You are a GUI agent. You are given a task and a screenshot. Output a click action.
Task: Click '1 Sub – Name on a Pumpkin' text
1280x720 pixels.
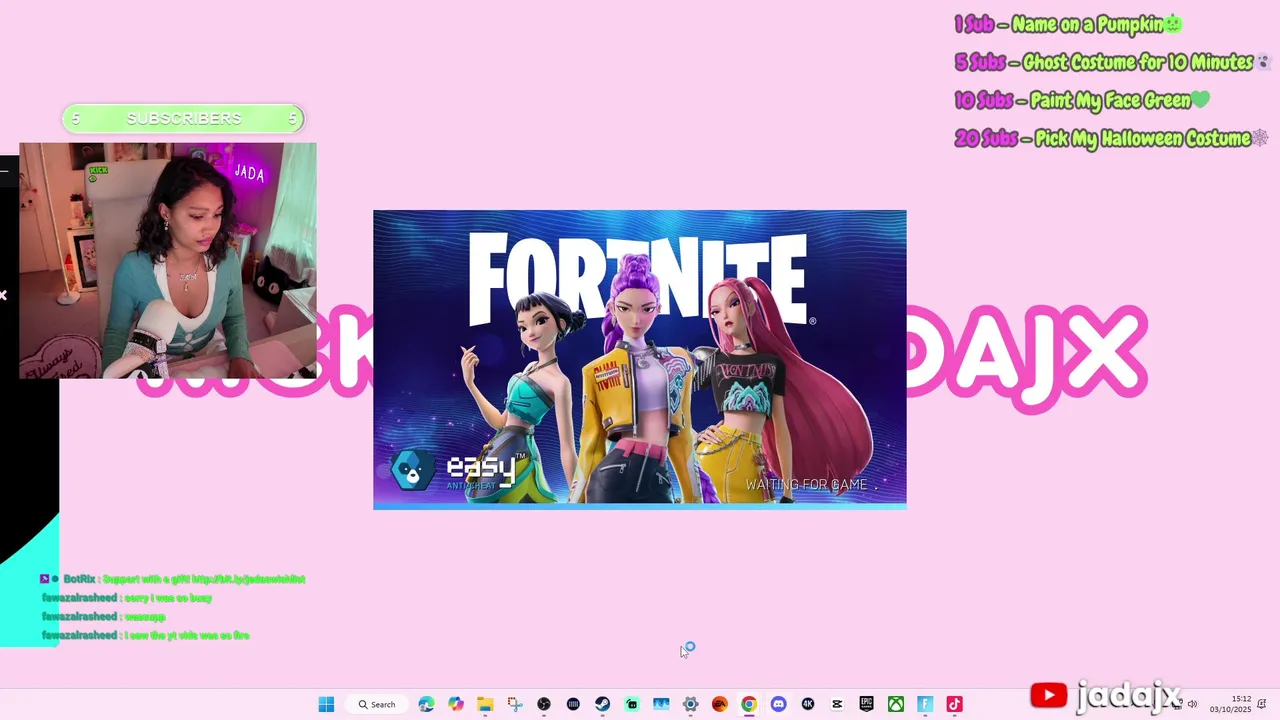(x=1068, y=24)
